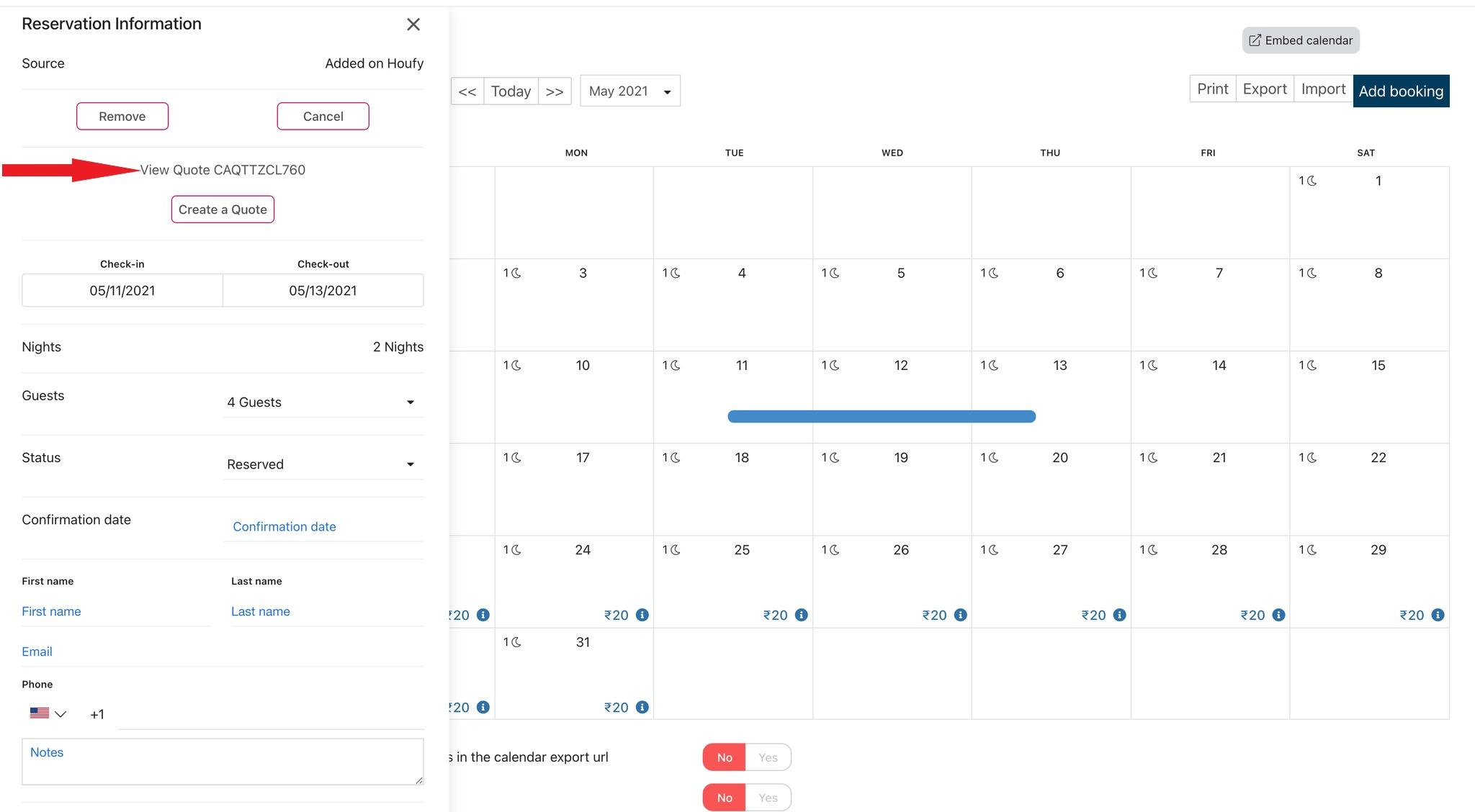Click the info icon on May 26 price
The width and height of the screenshot is (1475, 812).
coord(960,615)
